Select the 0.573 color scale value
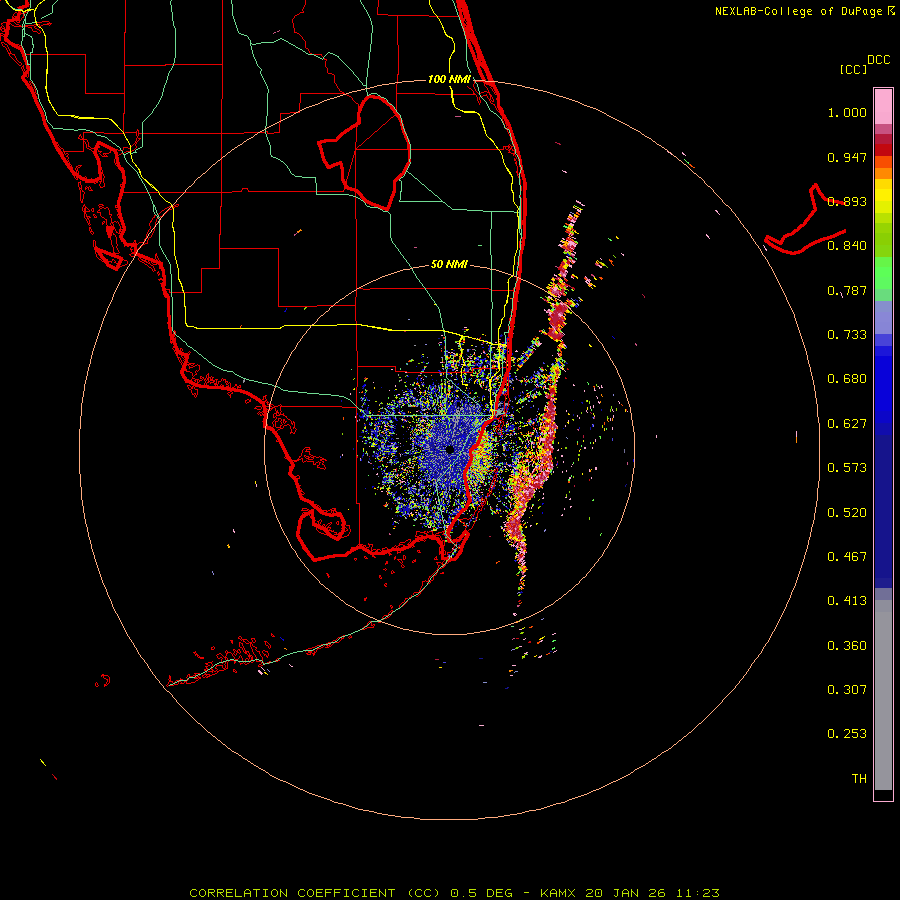900x900 pixels. [847, 468]
